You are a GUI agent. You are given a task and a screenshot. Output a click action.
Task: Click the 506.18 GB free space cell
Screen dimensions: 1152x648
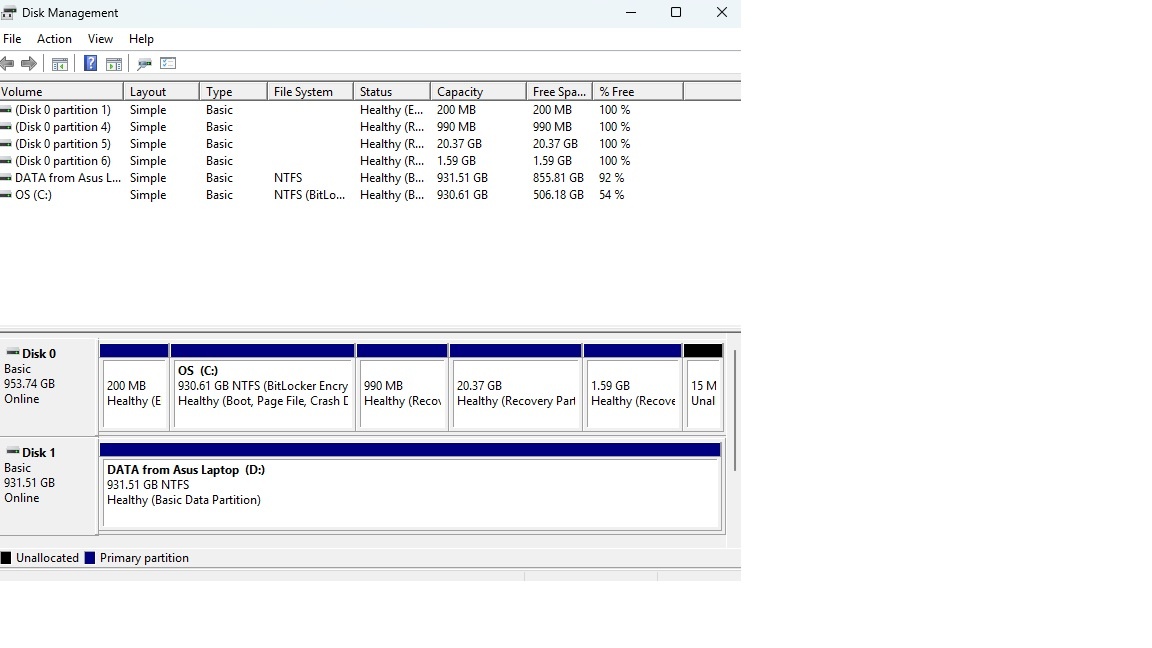(558, 195)
